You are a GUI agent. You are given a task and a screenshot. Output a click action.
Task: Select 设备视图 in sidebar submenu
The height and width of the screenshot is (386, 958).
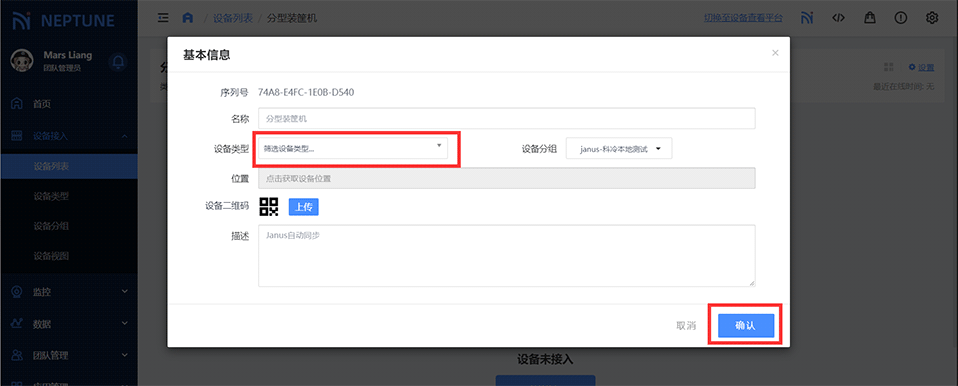(51, 256)
